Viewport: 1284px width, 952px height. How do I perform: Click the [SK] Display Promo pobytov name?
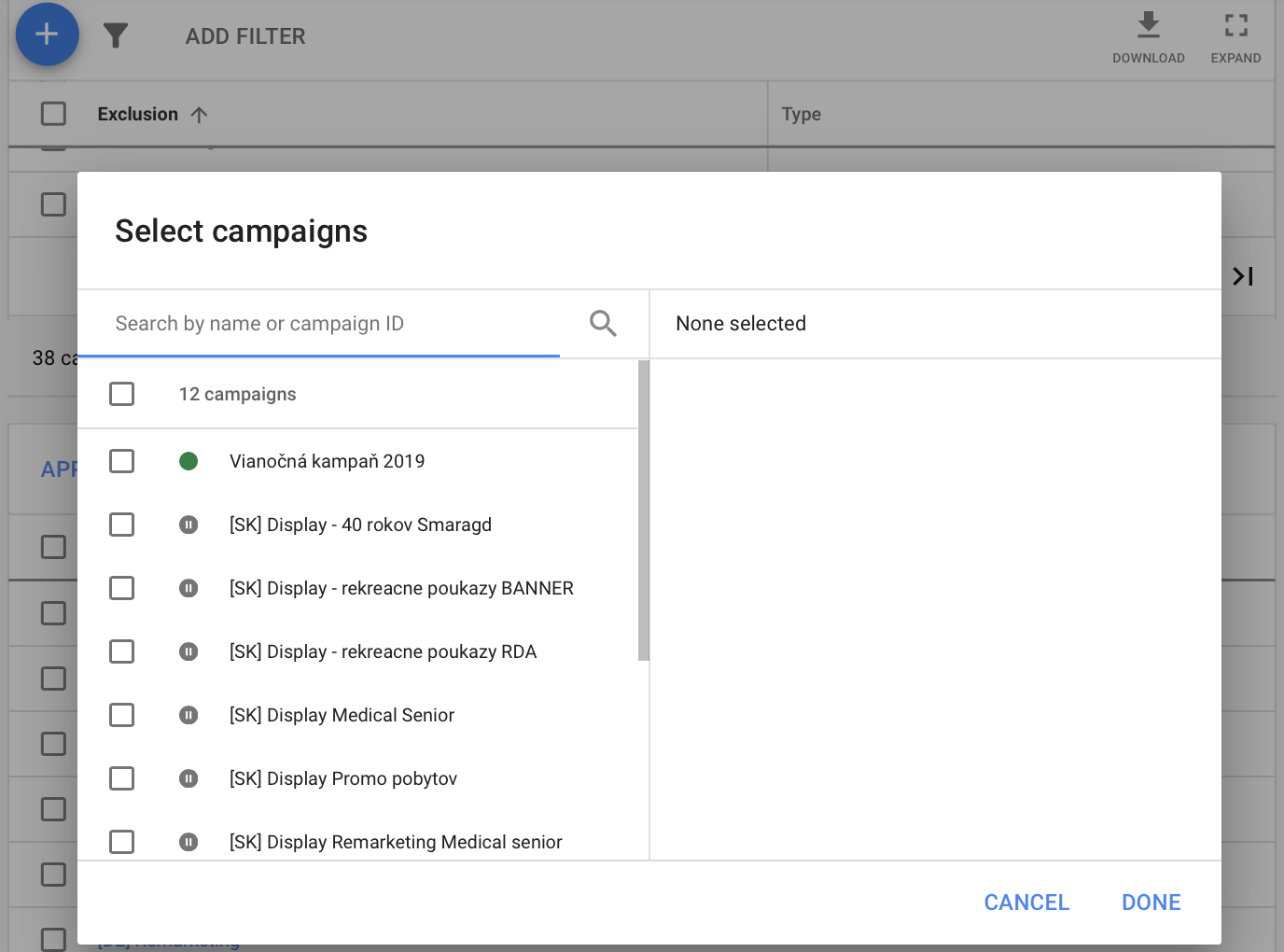[x=343, y=778]
